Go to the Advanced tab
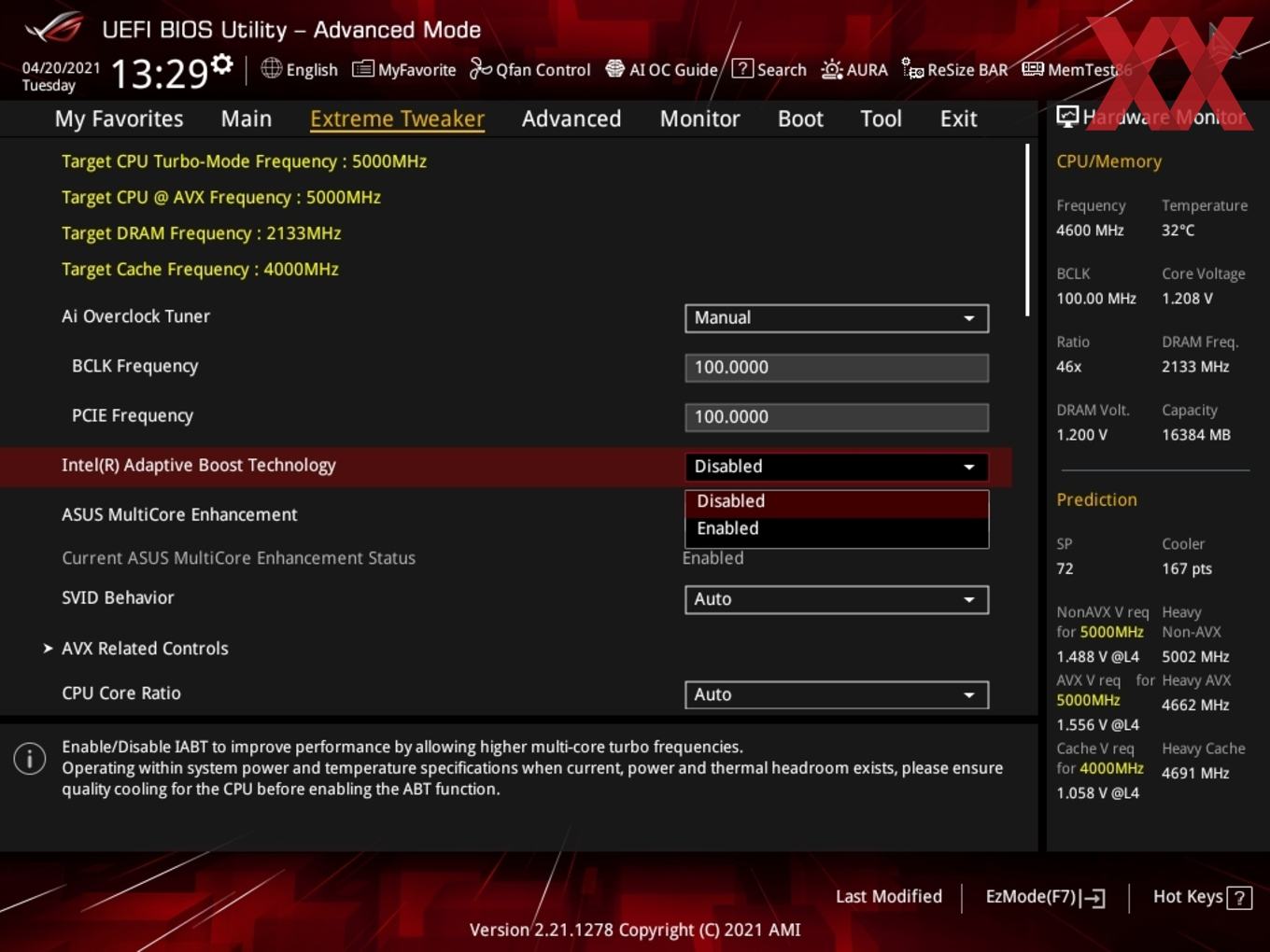 [x=571, y=119]
